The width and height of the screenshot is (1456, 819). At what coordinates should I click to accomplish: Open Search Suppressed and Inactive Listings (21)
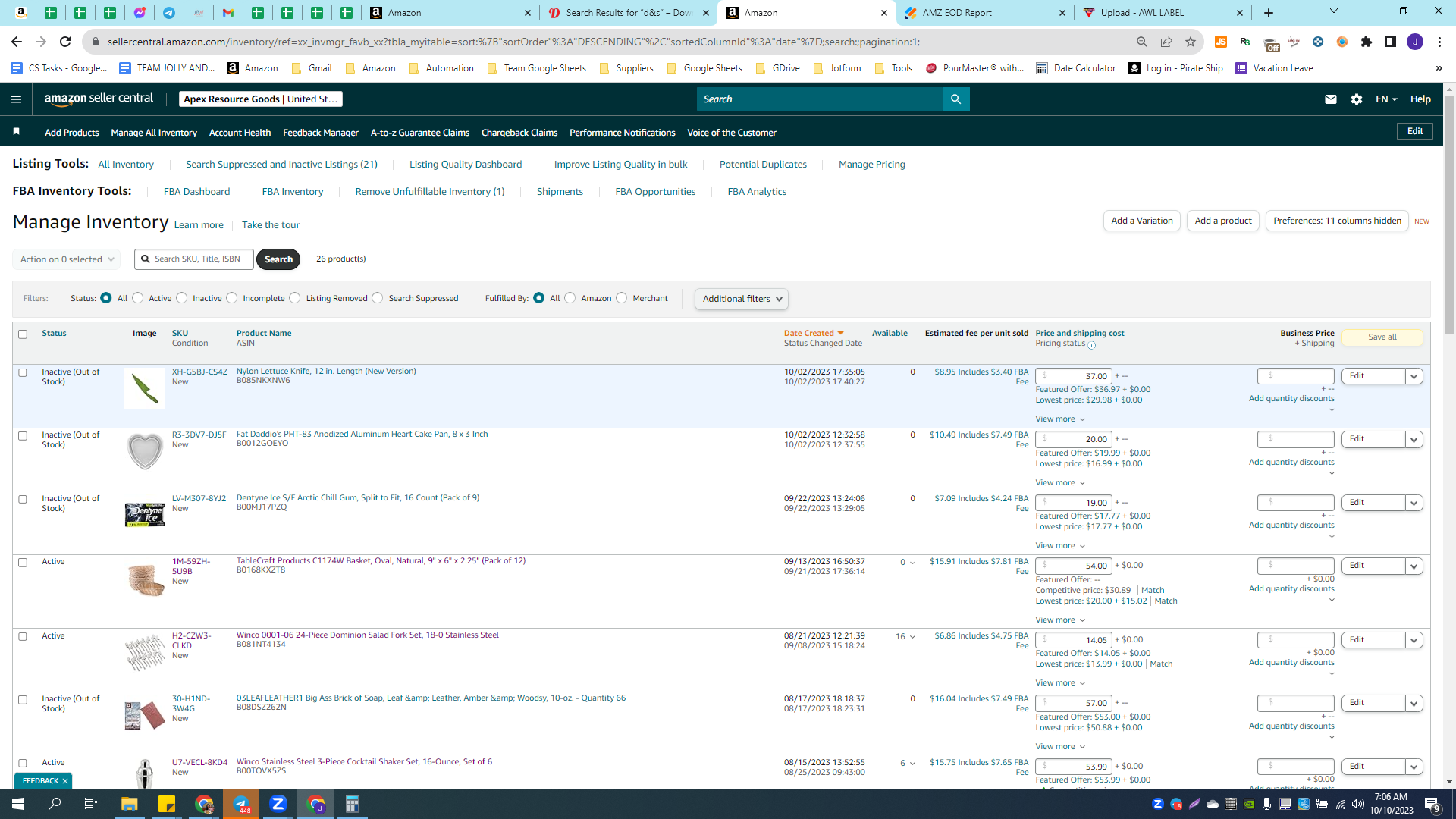[281, 165]
